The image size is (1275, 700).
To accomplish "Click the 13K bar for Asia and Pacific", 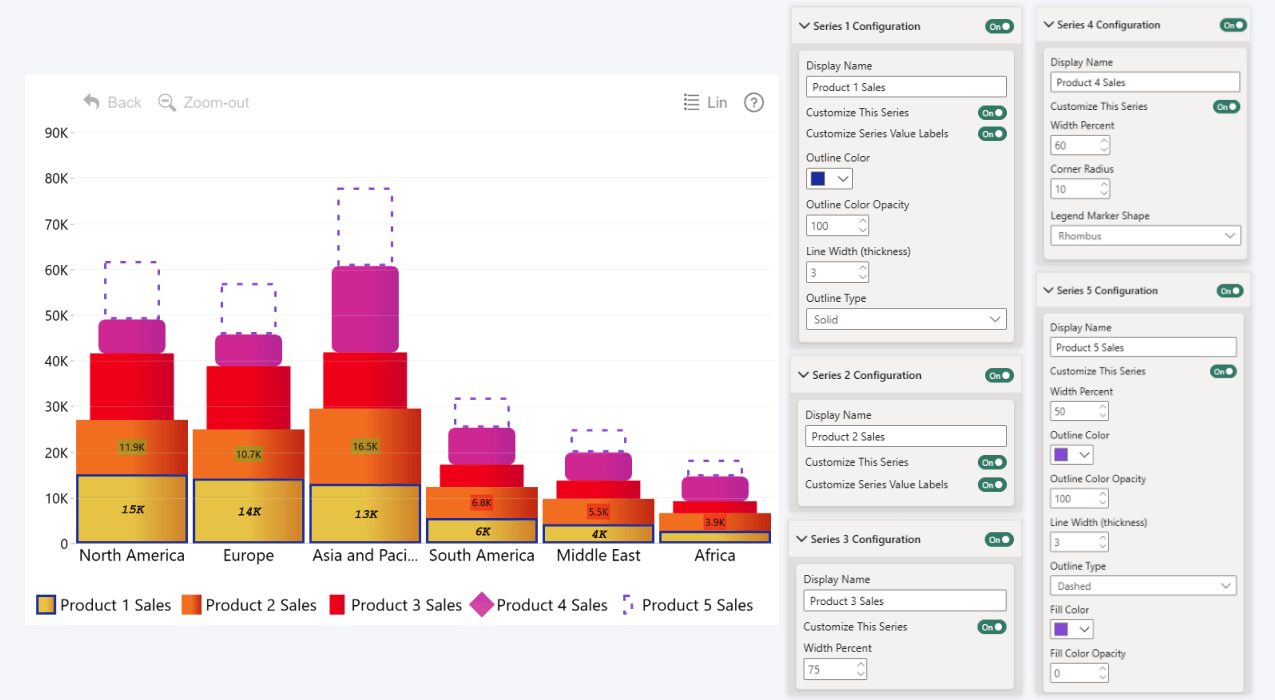I will coord(365,514).
